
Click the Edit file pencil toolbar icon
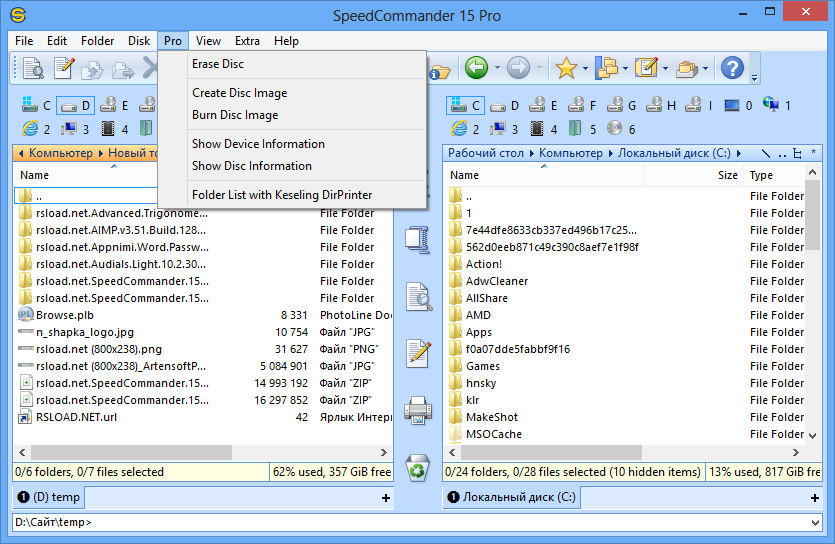pos(64,68)
